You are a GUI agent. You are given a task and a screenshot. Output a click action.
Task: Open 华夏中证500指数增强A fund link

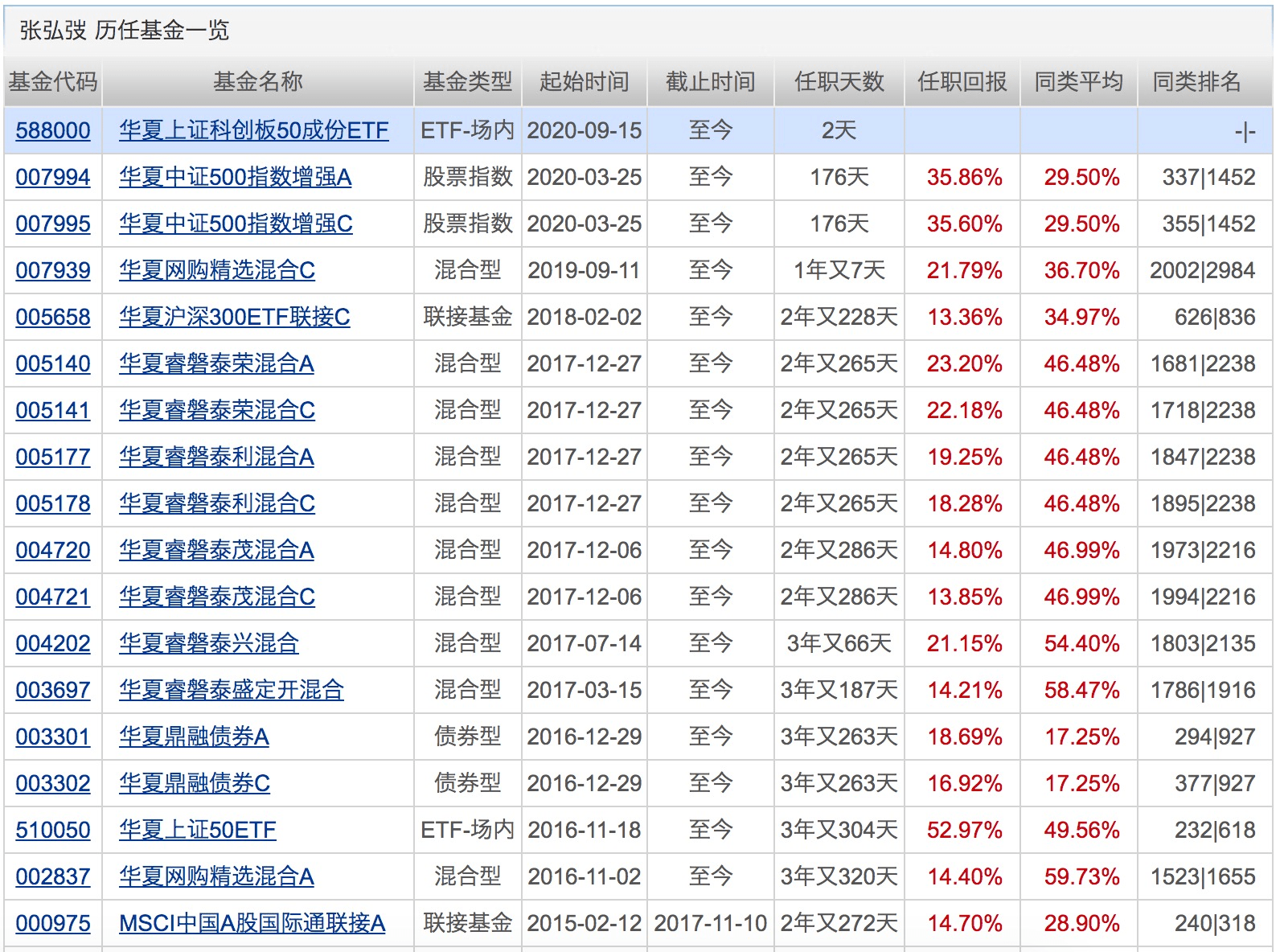[x=236, y=177]
